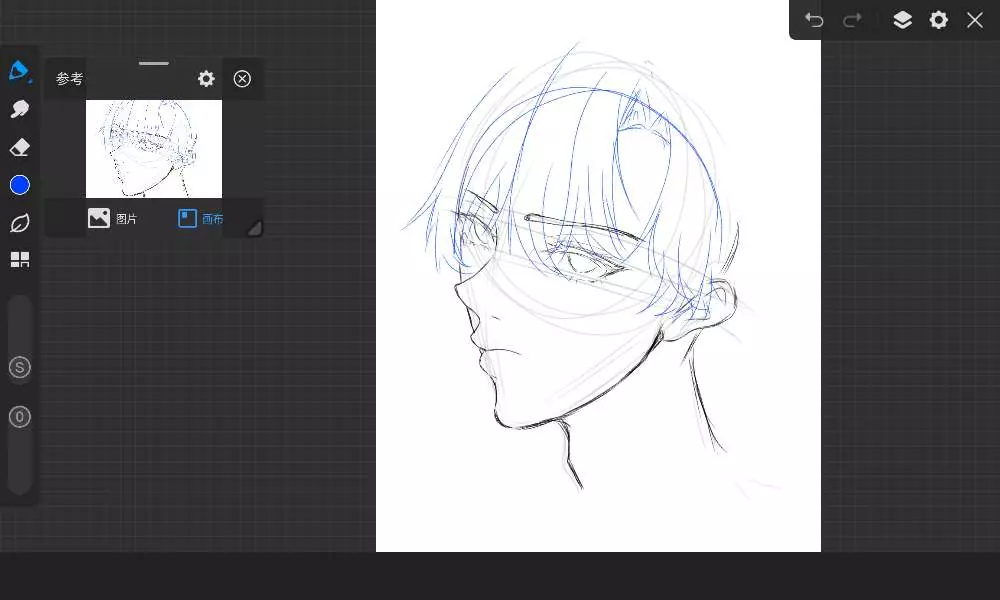
Task: Open the four-square grid tool icon
Action: (x=19, y=260)
